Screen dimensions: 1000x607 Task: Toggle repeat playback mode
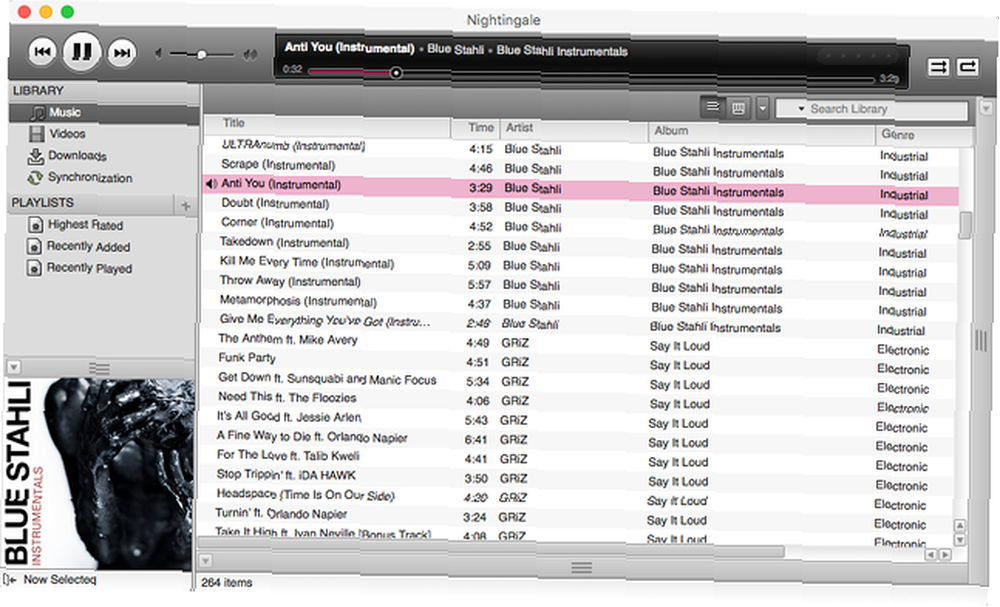click(x=967, y=66)
